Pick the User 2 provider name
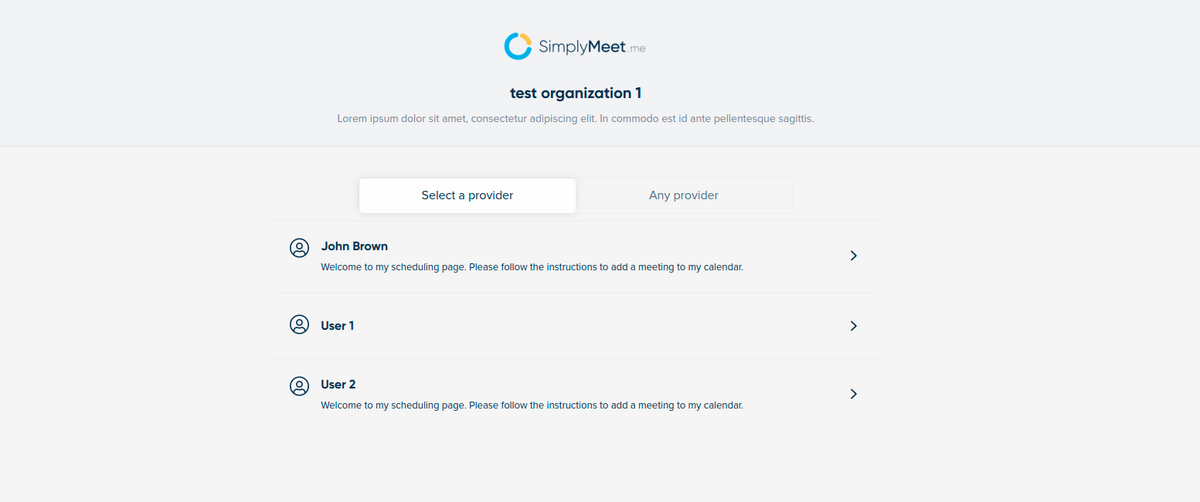This screenshot has height=502, width=1200. (338, 385)
